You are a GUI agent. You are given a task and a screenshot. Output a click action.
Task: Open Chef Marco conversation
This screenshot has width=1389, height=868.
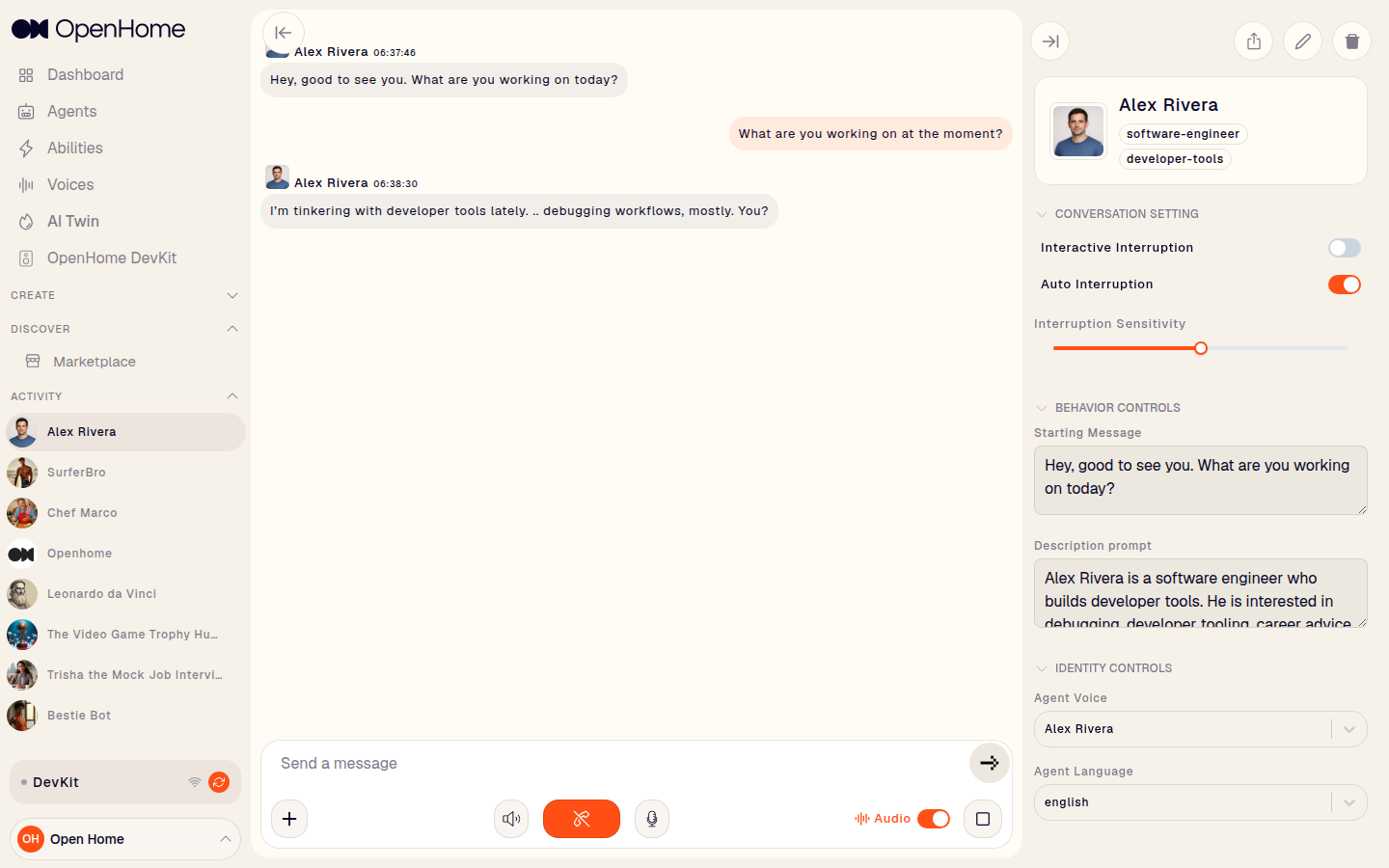click(x=125, y=513)
